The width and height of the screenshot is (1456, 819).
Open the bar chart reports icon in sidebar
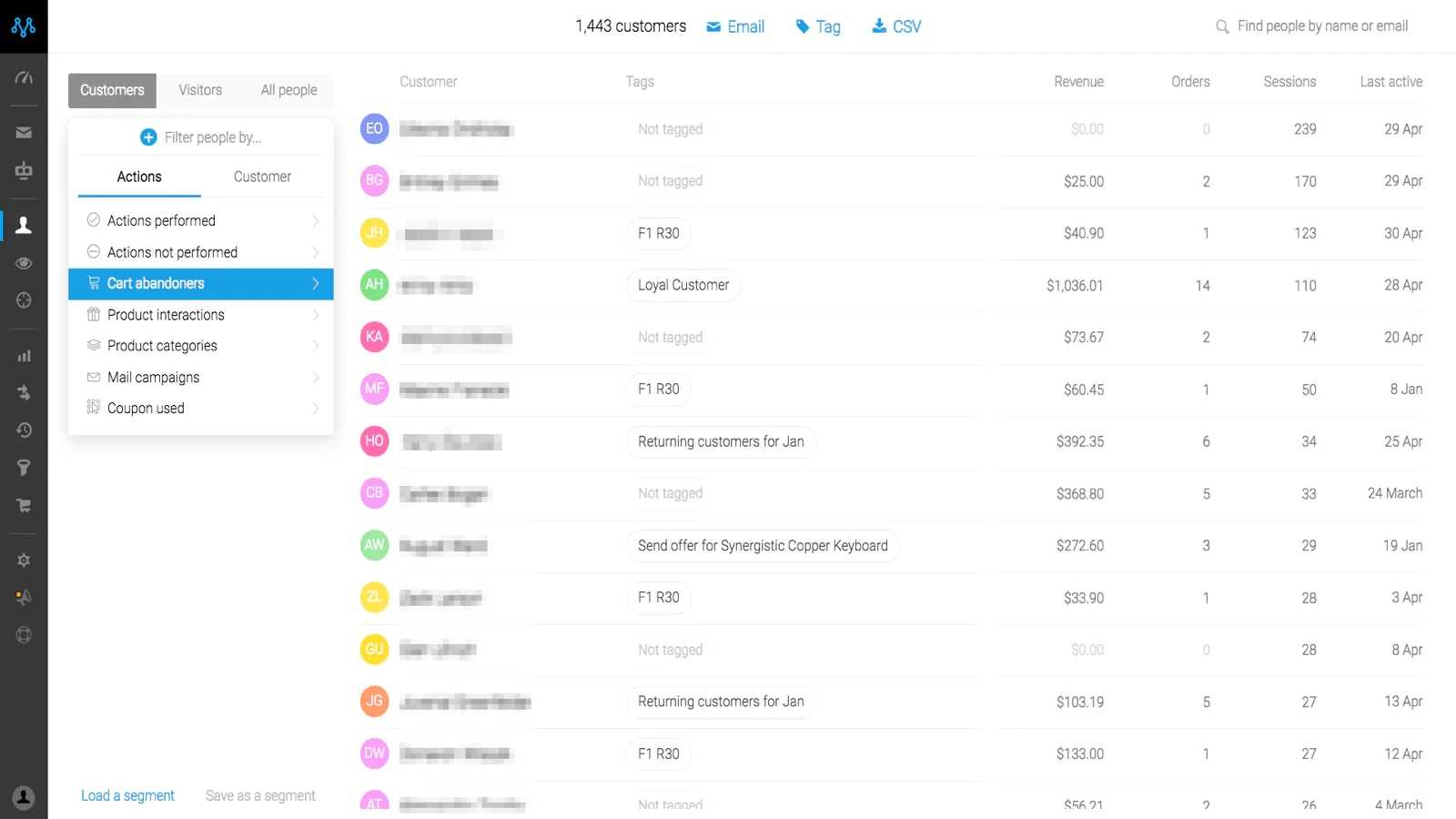coord(24,356)
